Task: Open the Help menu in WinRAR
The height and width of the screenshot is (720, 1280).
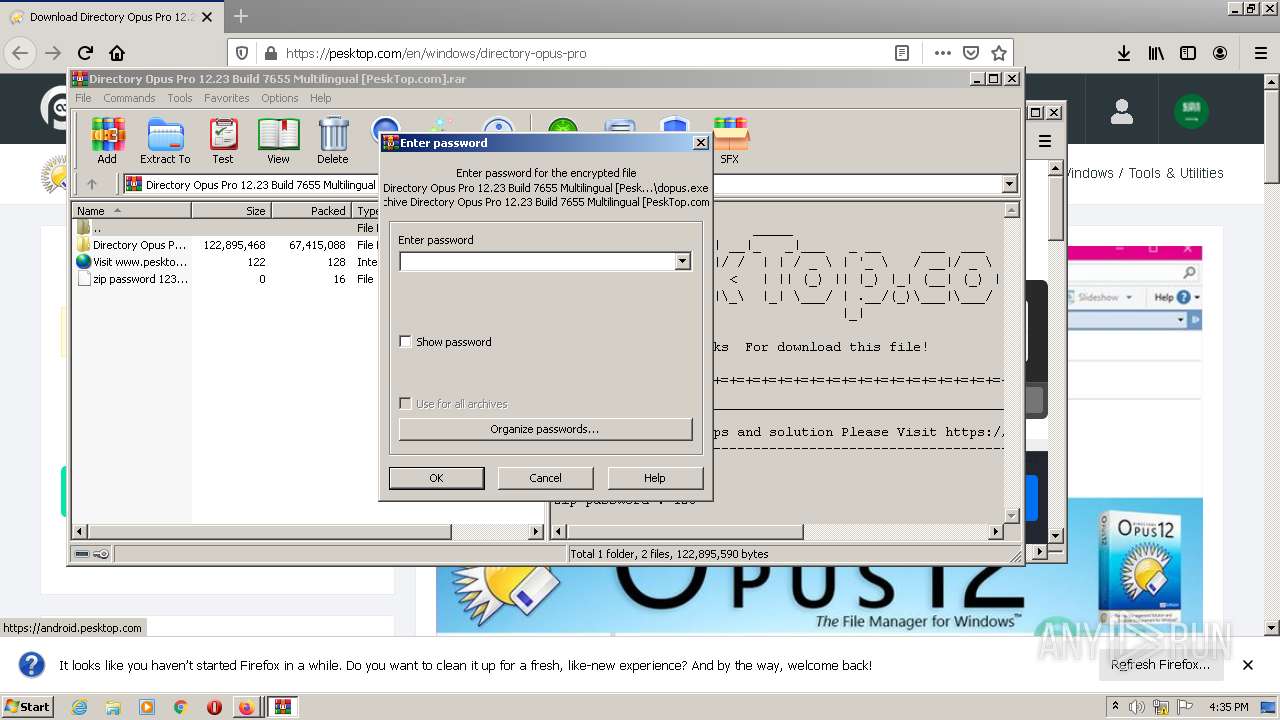Action: 320,98
